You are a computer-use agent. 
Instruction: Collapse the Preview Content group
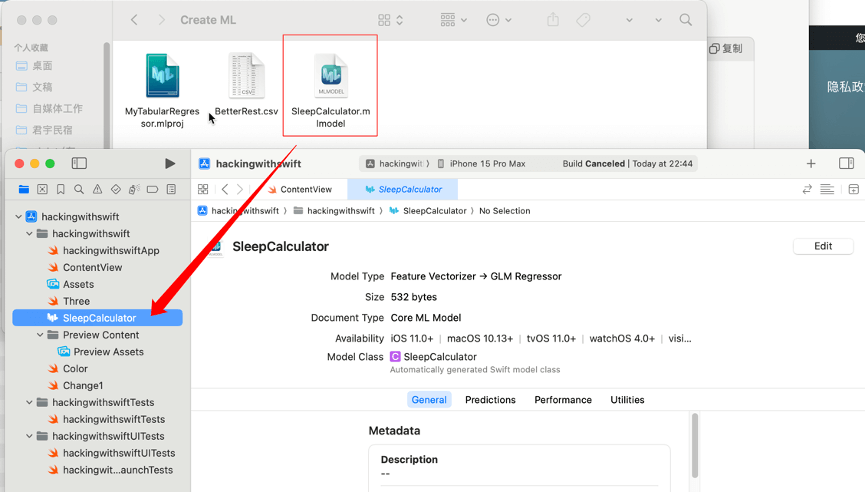tap(40, 335)
